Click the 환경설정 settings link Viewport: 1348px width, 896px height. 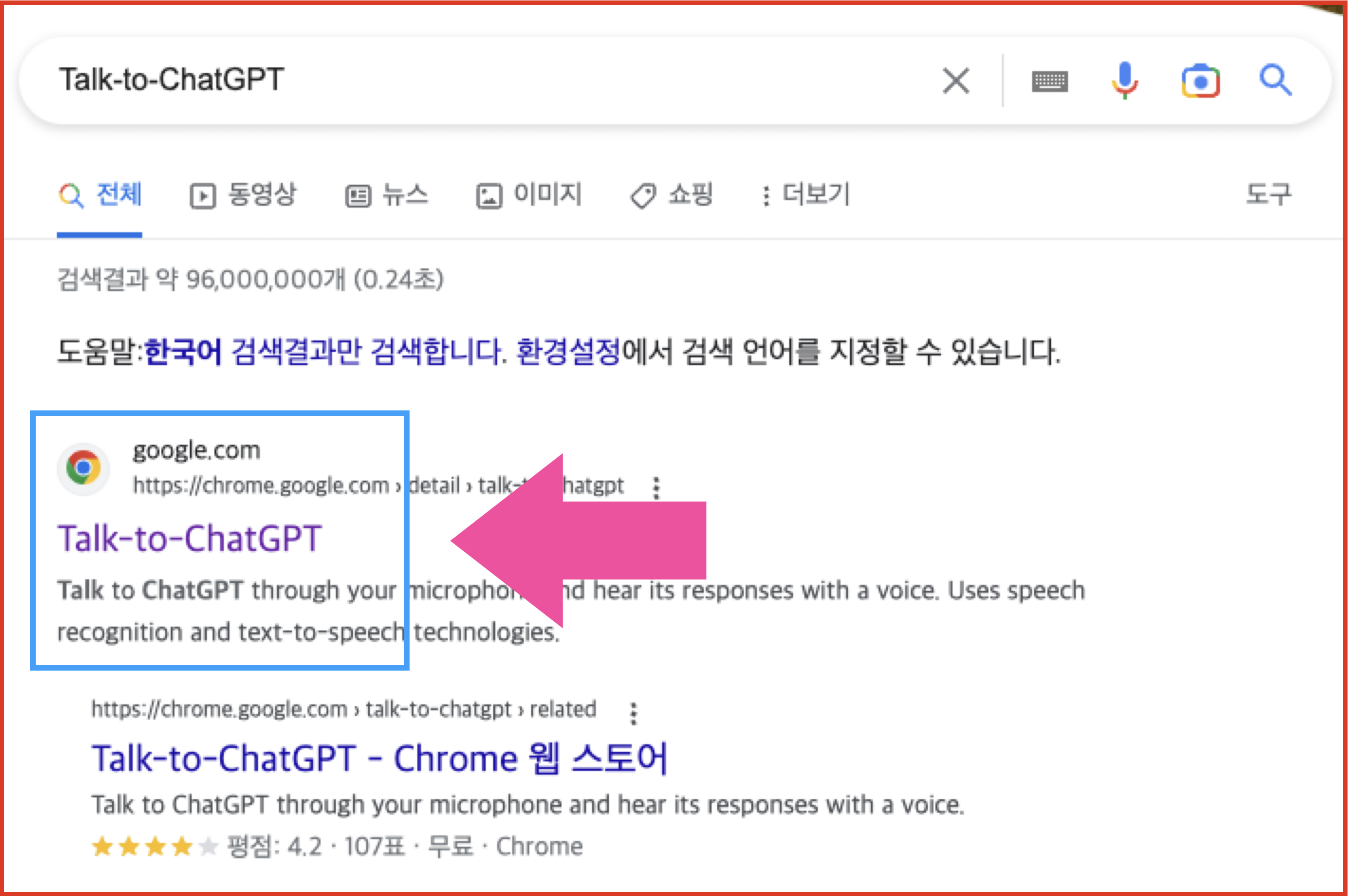point(568,351)
